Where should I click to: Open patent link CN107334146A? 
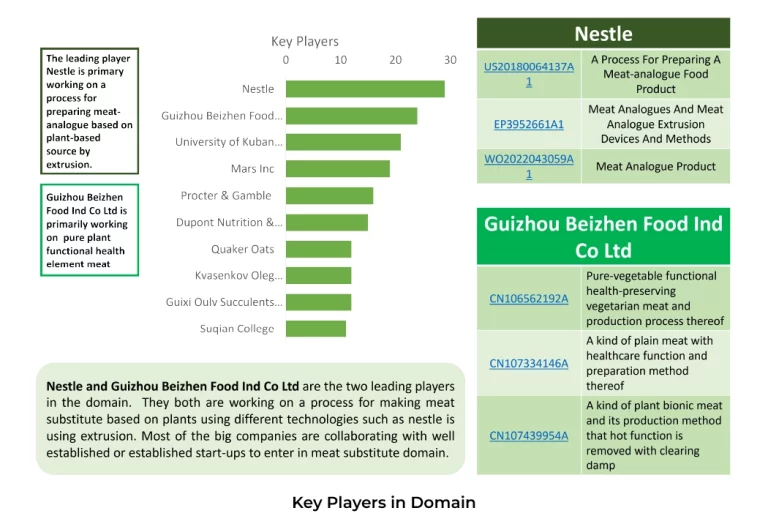(x=528, y=363)
